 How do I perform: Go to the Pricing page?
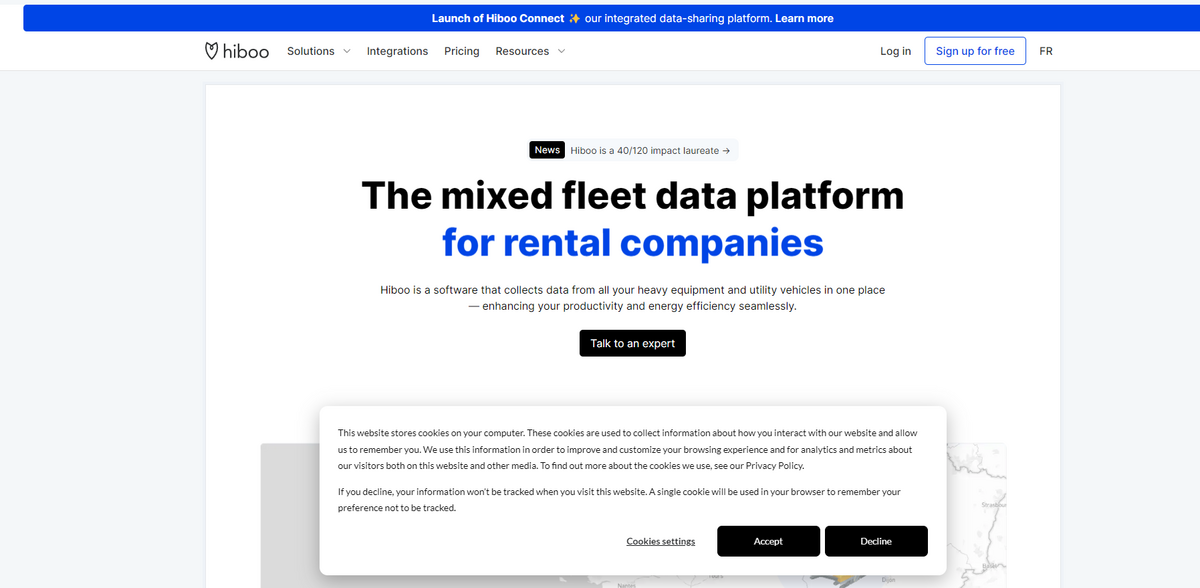(x=462, y=51)
